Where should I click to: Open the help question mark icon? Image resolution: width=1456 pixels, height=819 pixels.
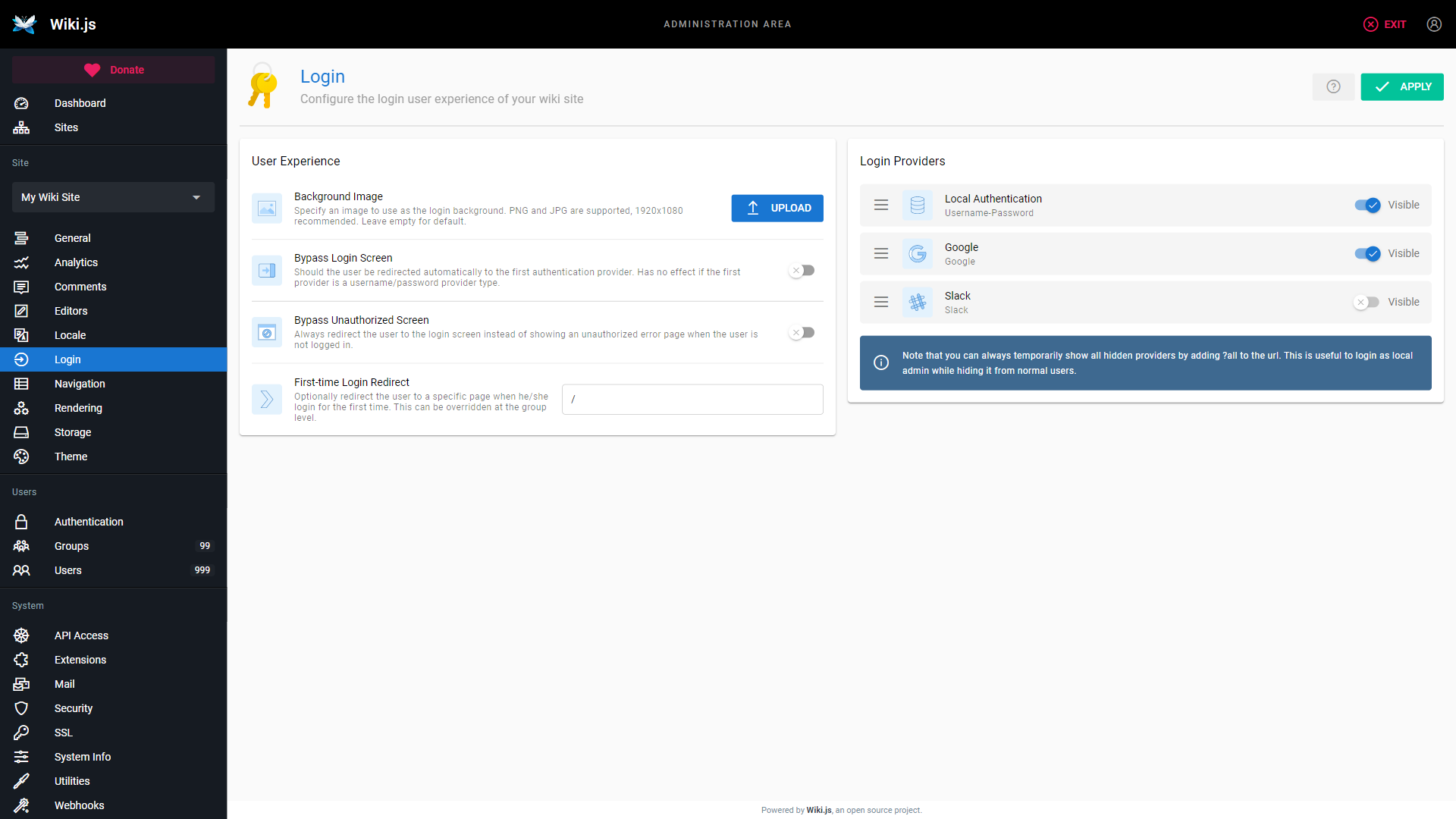[x=1334, y=86]
